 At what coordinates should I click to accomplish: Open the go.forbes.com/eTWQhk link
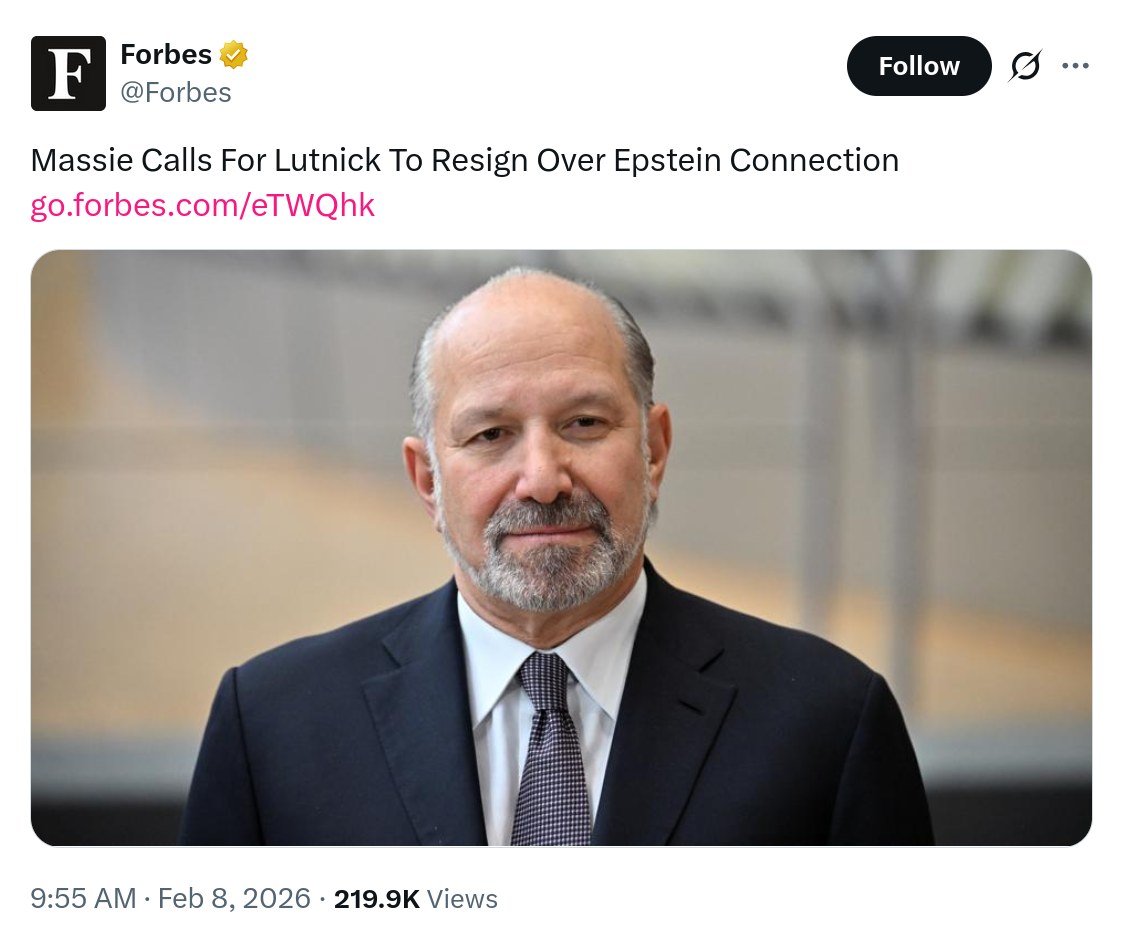(203, 205)
